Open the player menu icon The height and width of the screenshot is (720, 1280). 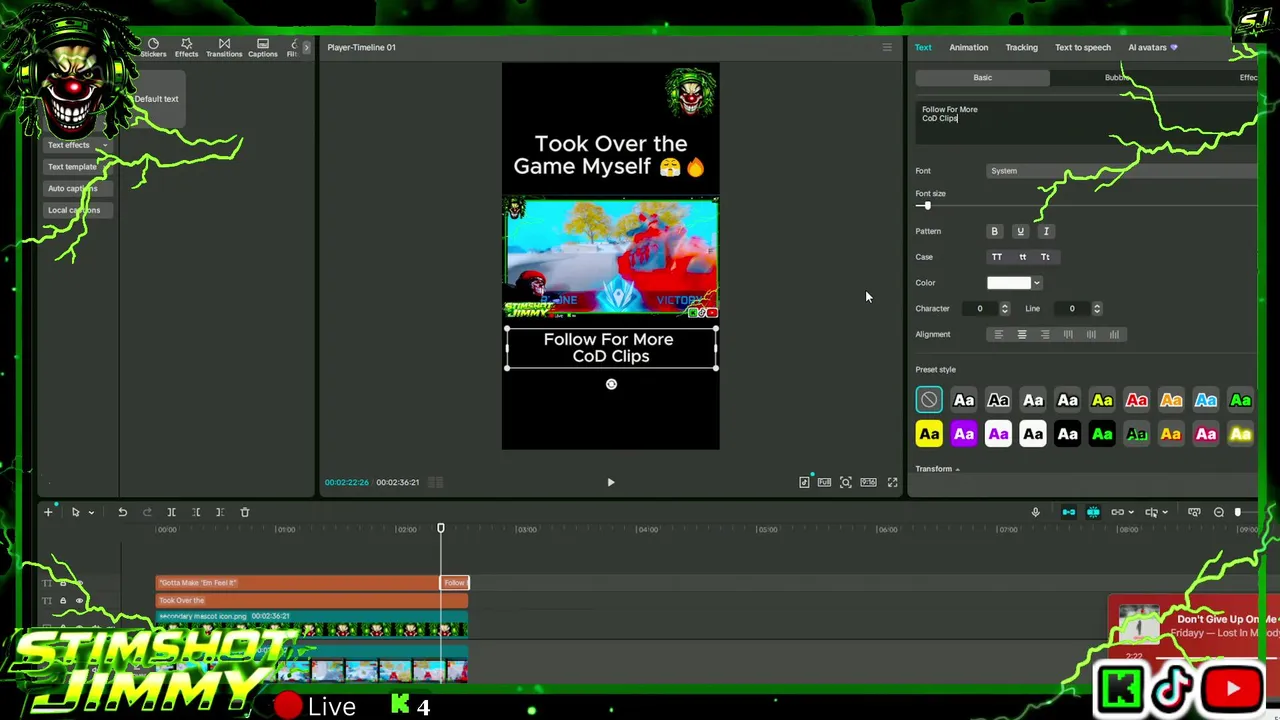click(x=886, y=47)
